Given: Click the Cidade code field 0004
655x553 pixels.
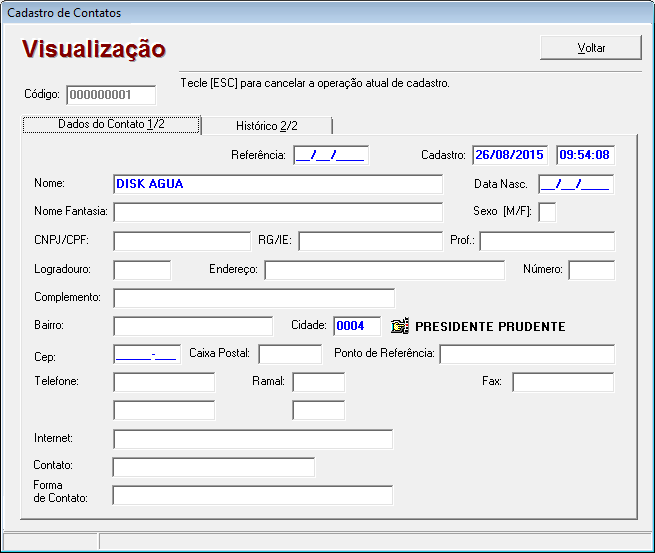Looking at the screenshot, I should [x=357, y=326].
